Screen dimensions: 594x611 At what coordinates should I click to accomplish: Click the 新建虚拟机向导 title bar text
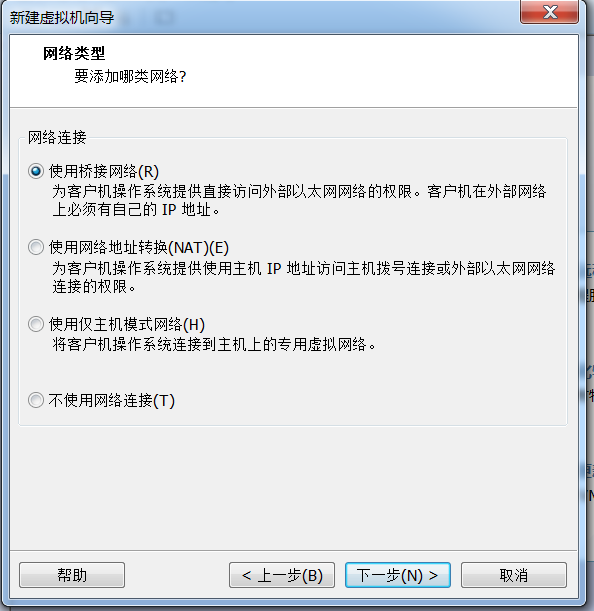[x=62, y=18]
